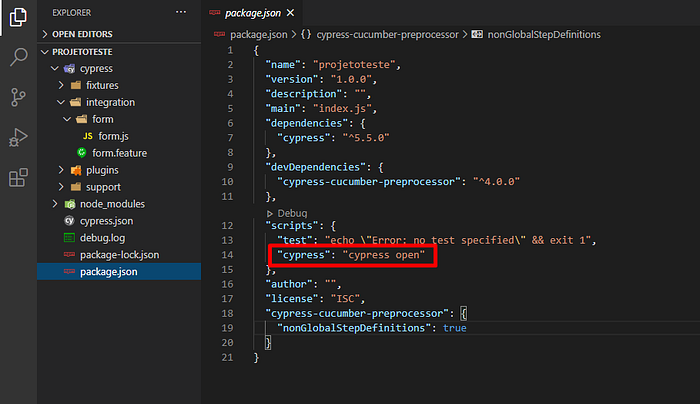700x404 pixels.
Task: Click the "cypress open" script value
Action: point(383,255)
